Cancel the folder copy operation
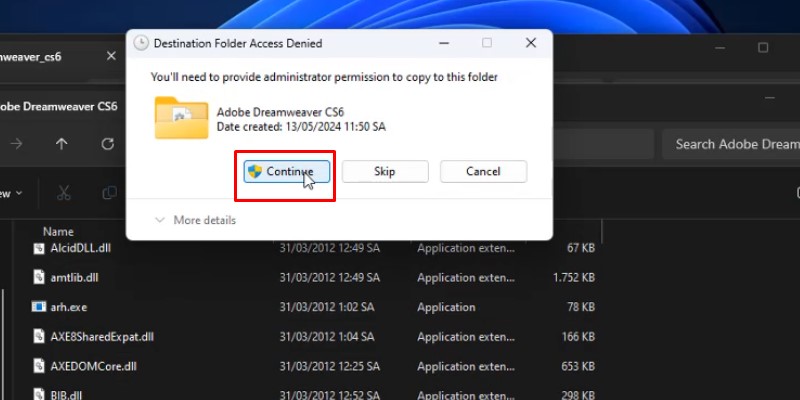The width and height of the screenshot is (800, 400). coord(483,172)
